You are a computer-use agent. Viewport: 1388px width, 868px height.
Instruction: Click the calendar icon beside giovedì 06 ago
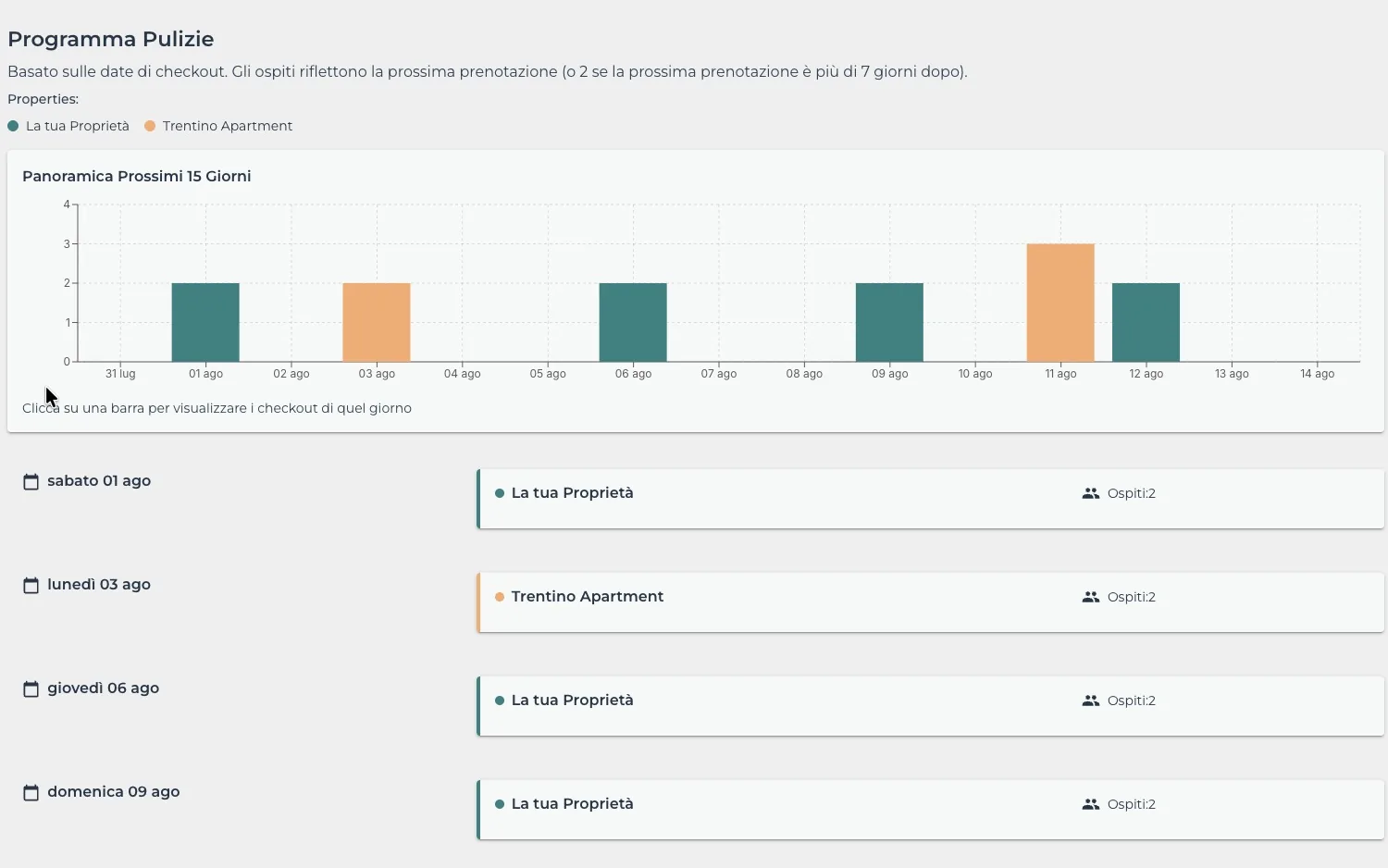(x=31, y=689)
